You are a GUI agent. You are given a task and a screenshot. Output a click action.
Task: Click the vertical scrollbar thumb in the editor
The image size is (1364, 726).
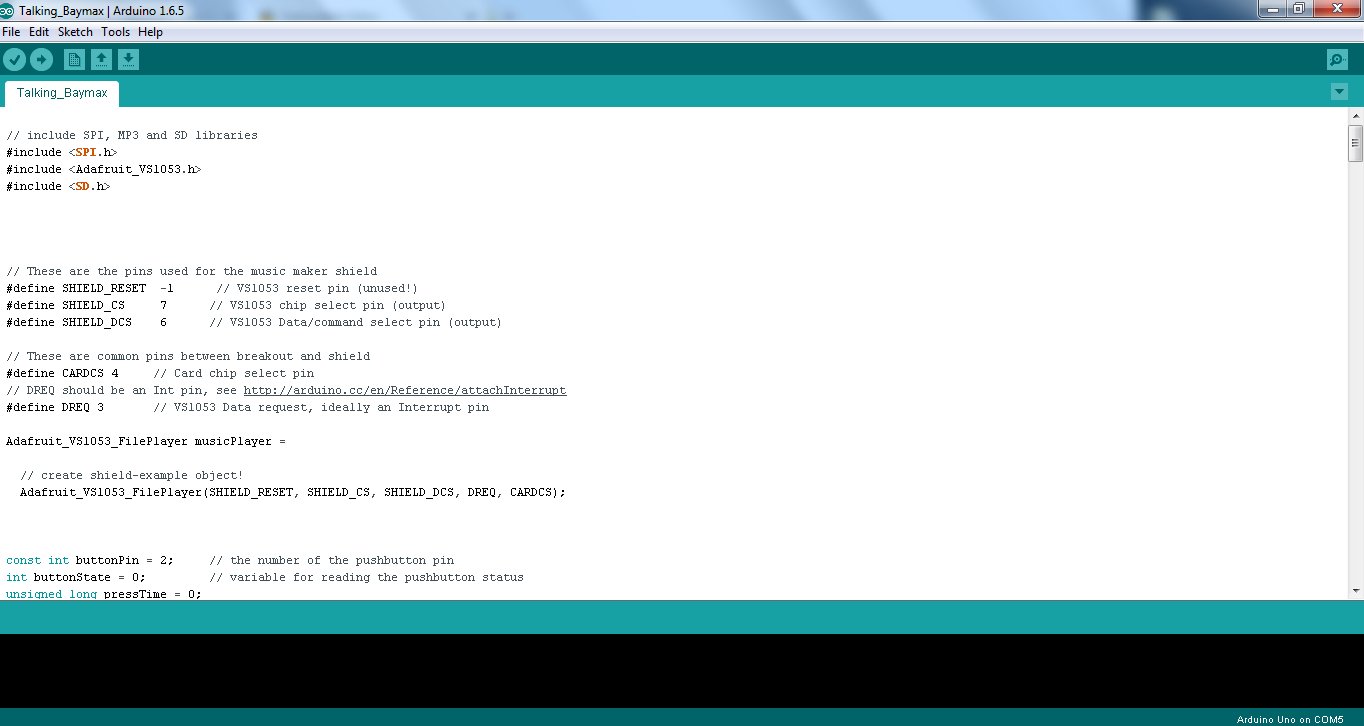tap(1355, 143)
